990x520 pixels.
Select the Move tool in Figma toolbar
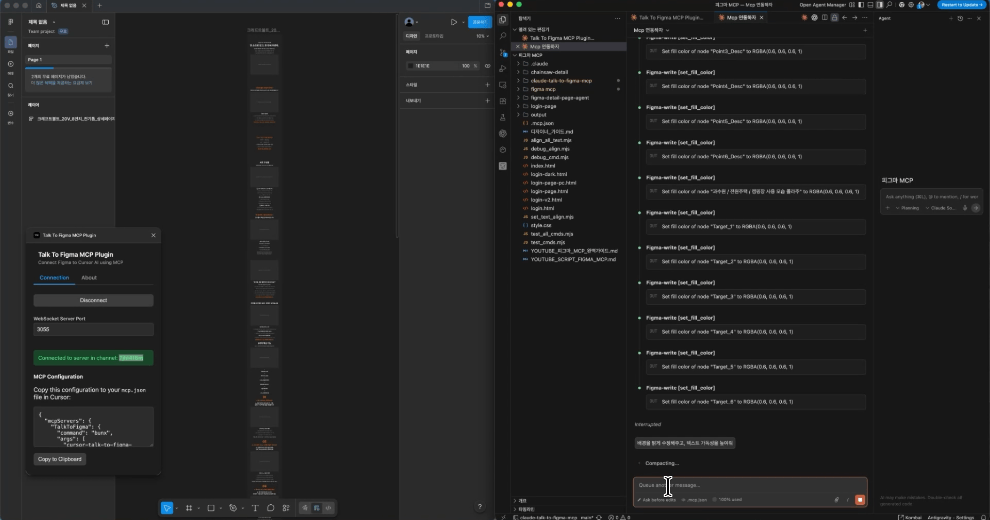[x=167, y=508]
